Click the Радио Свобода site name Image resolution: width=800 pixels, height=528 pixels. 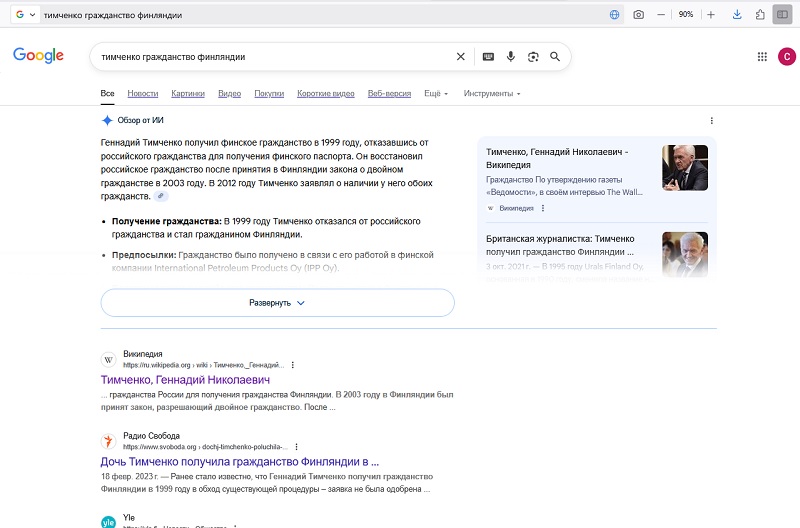click(x=152, y=436)
